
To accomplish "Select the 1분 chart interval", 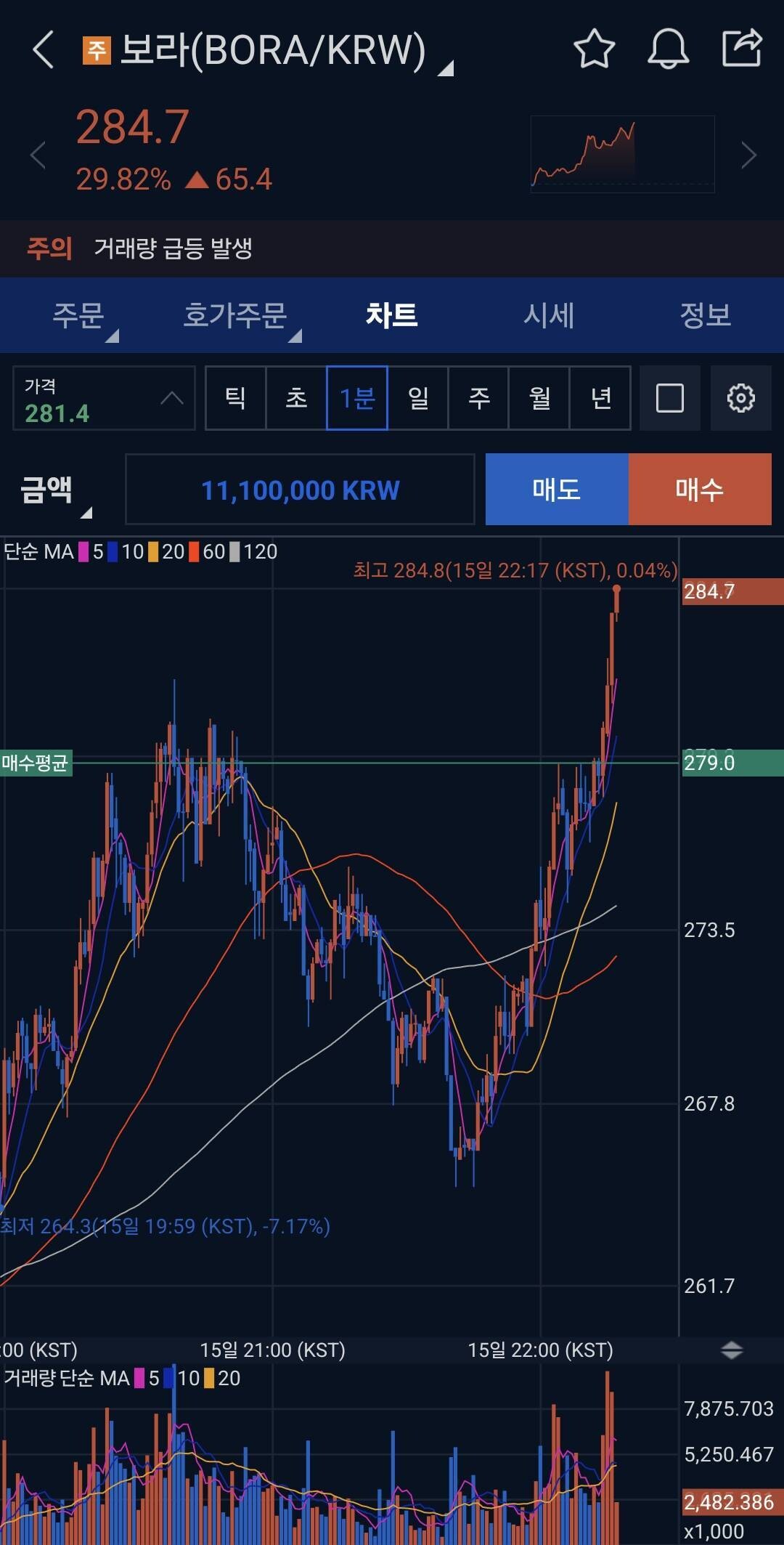I will 357,398.
